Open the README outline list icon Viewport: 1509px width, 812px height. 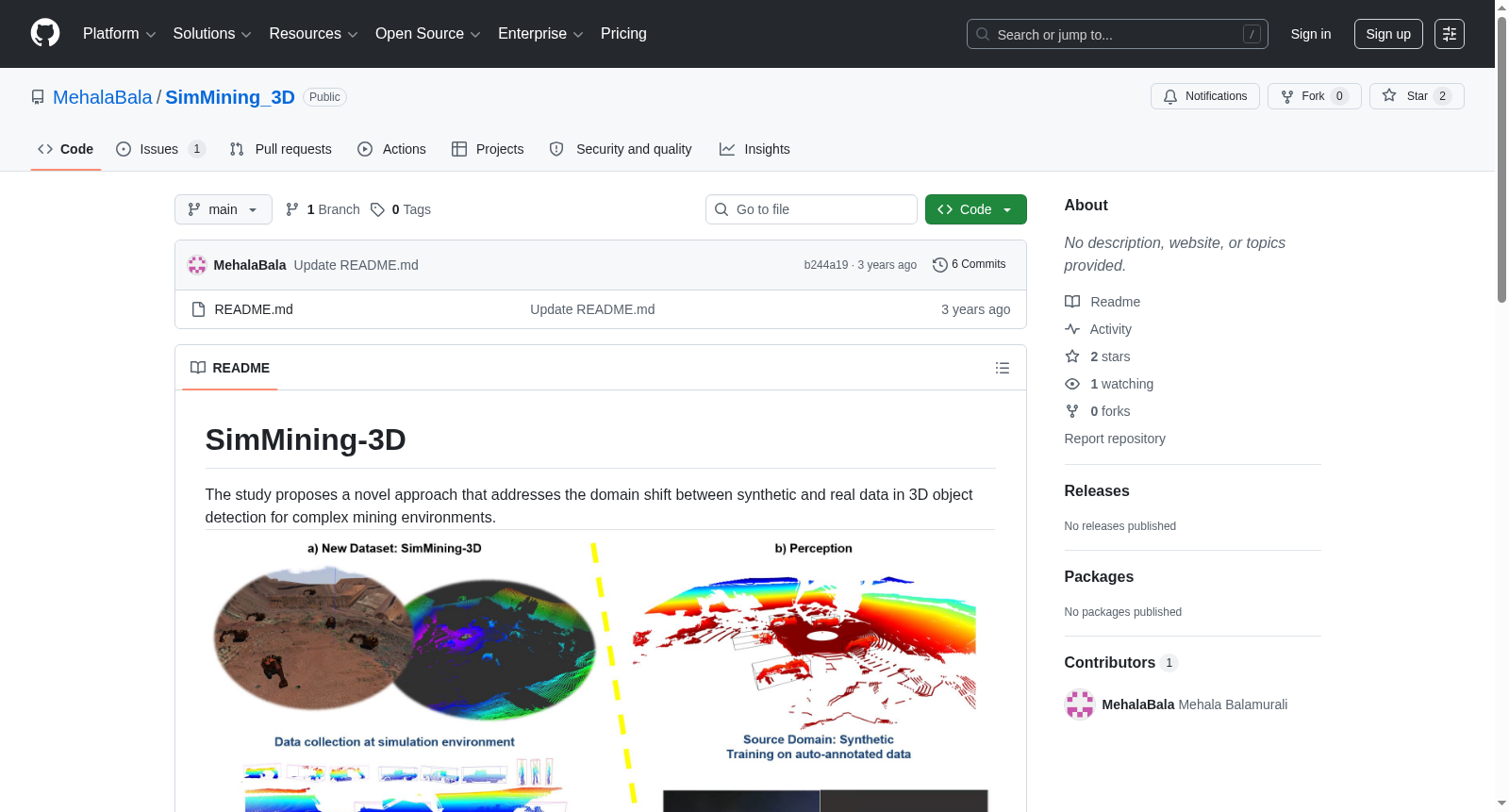tap(1003, 368)
